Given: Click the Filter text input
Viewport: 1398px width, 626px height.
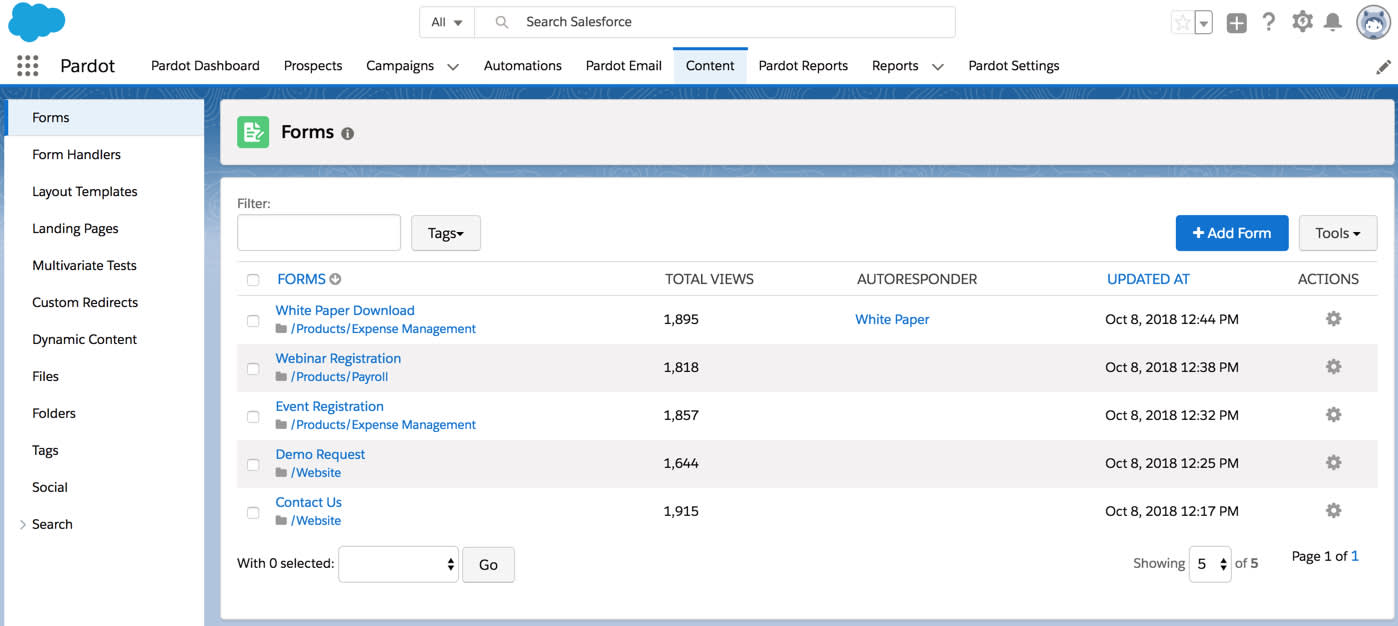Looking at the screenshot, I should (319, 233).
